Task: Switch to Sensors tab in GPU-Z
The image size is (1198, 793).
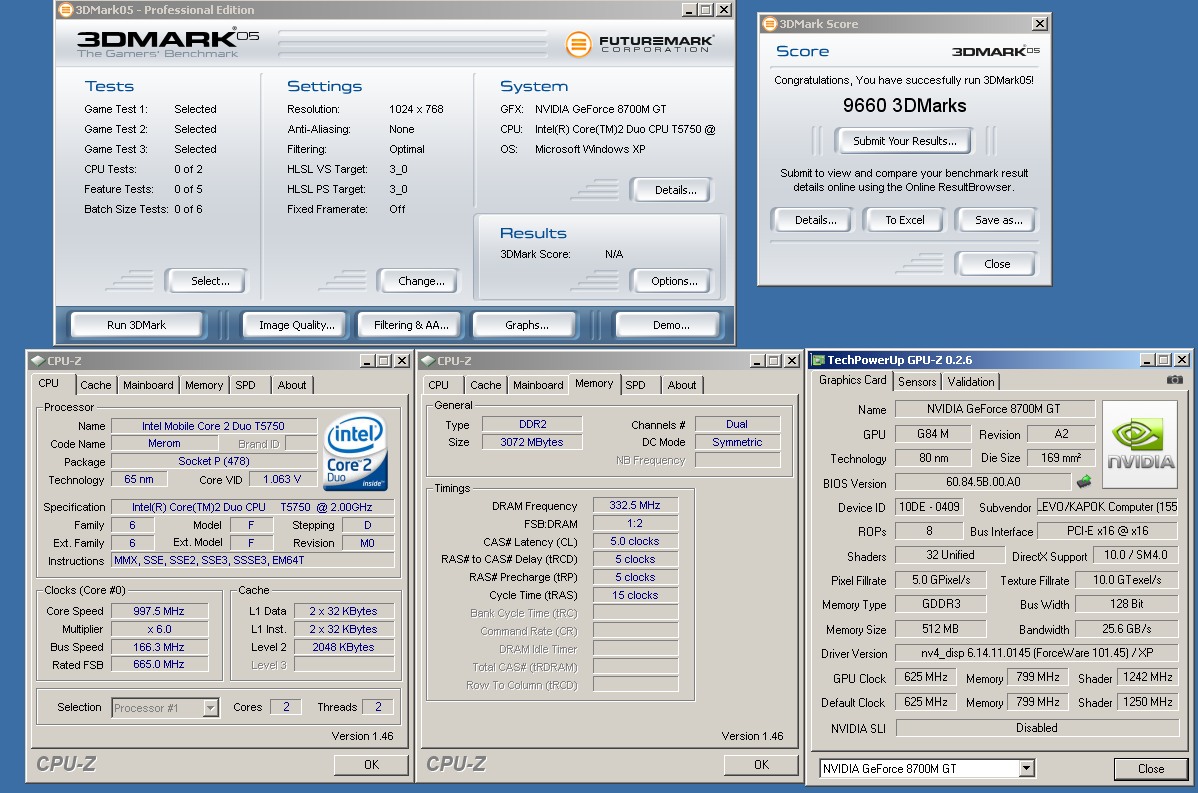Action: click(917, 382)
